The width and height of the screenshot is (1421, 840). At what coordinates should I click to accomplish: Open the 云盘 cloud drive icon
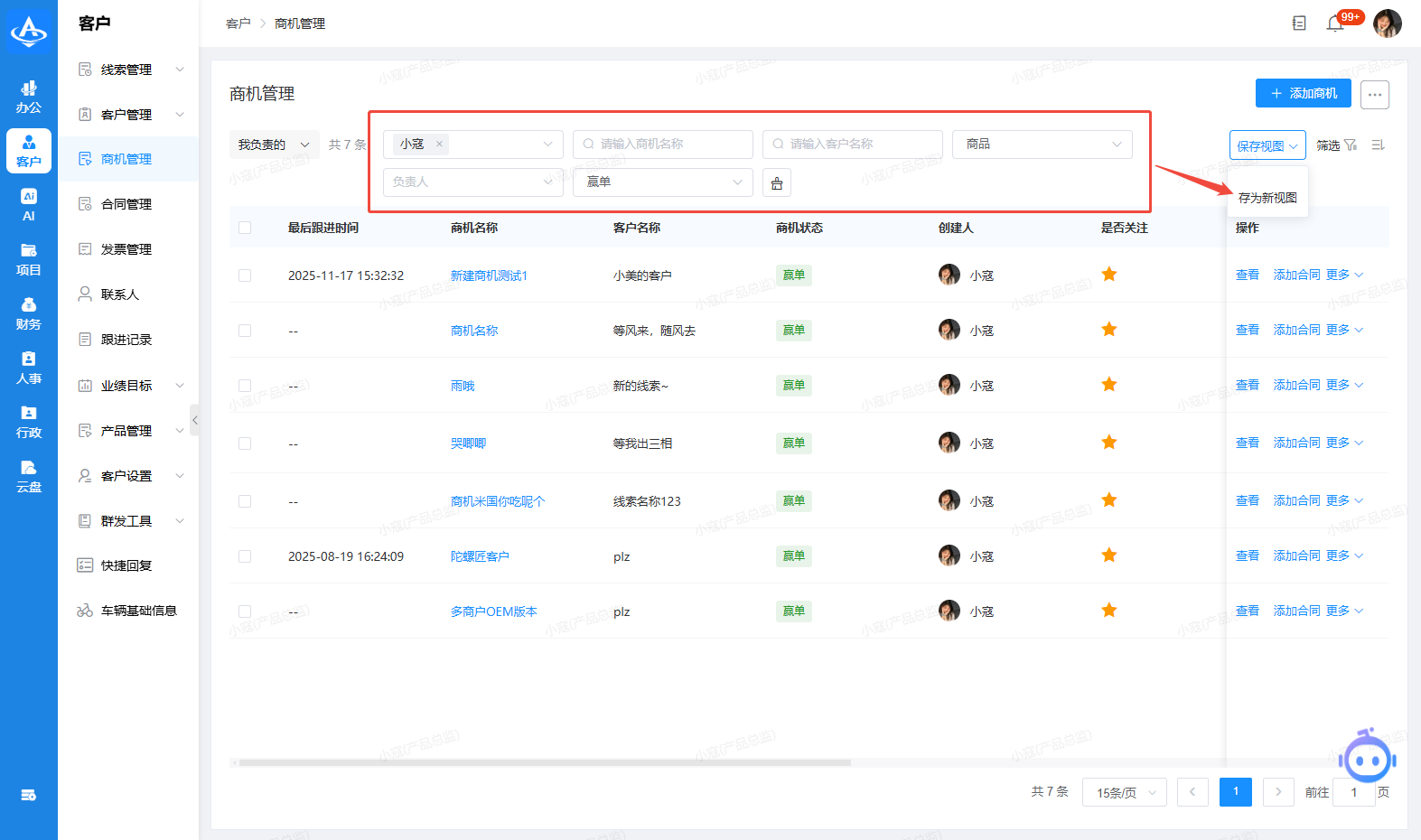coord(29,475)
